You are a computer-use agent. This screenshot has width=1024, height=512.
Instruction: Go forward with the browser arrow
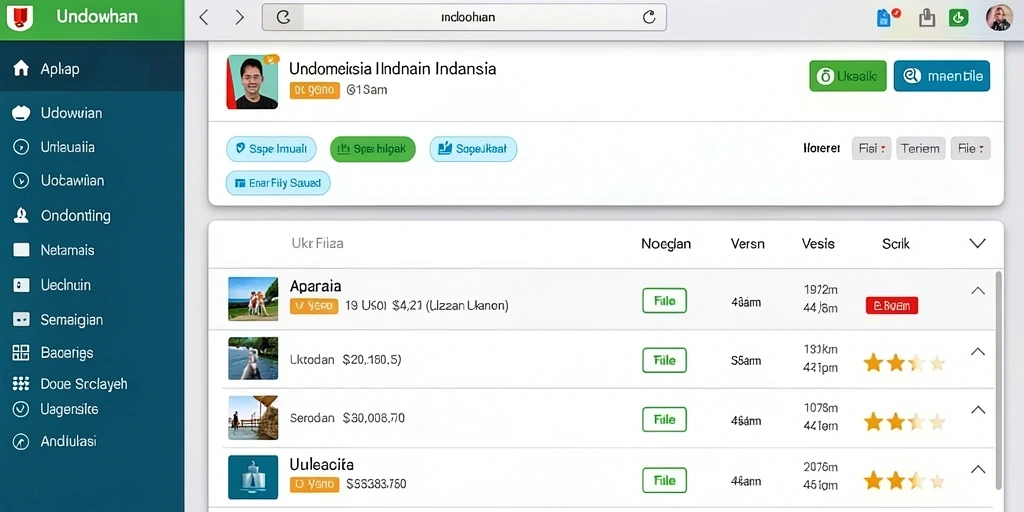pos(240,18)
